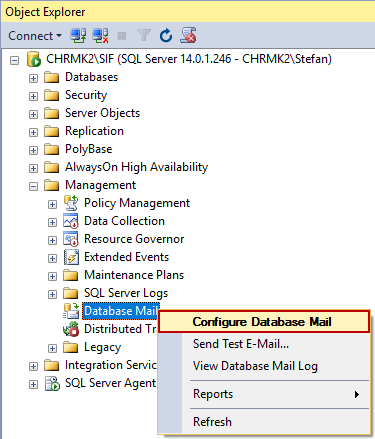Click the Disconnect server toolbar icon
375x439 pixels.
pyautogui.click(x=100, y=35)
